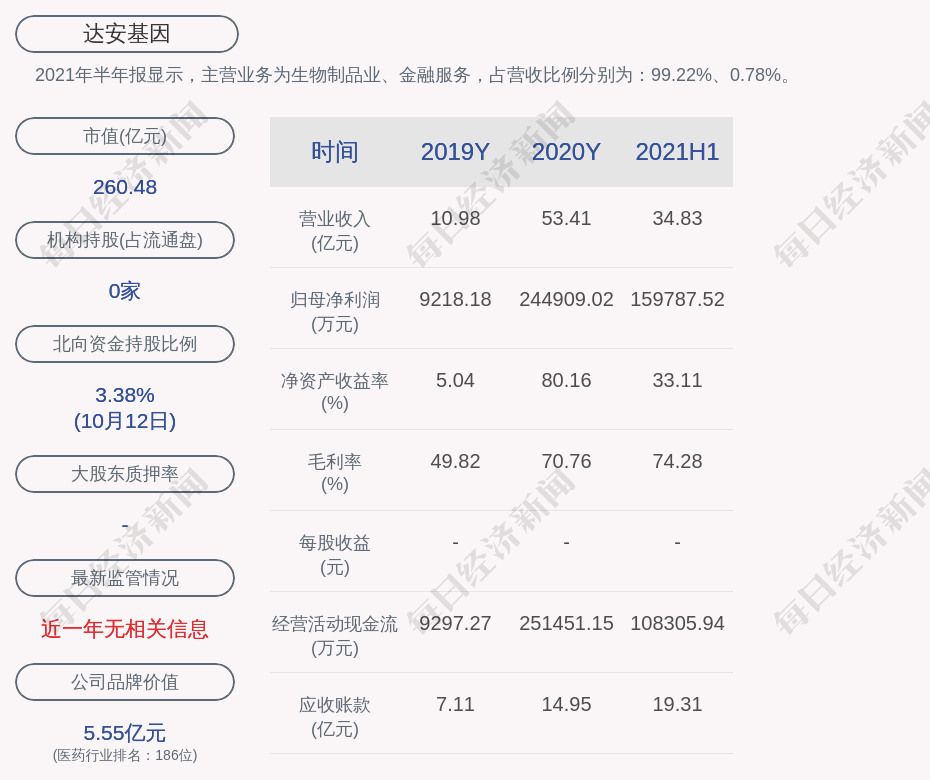Select the 2019Y column header

pyautogui.click(x=455, y=152)
